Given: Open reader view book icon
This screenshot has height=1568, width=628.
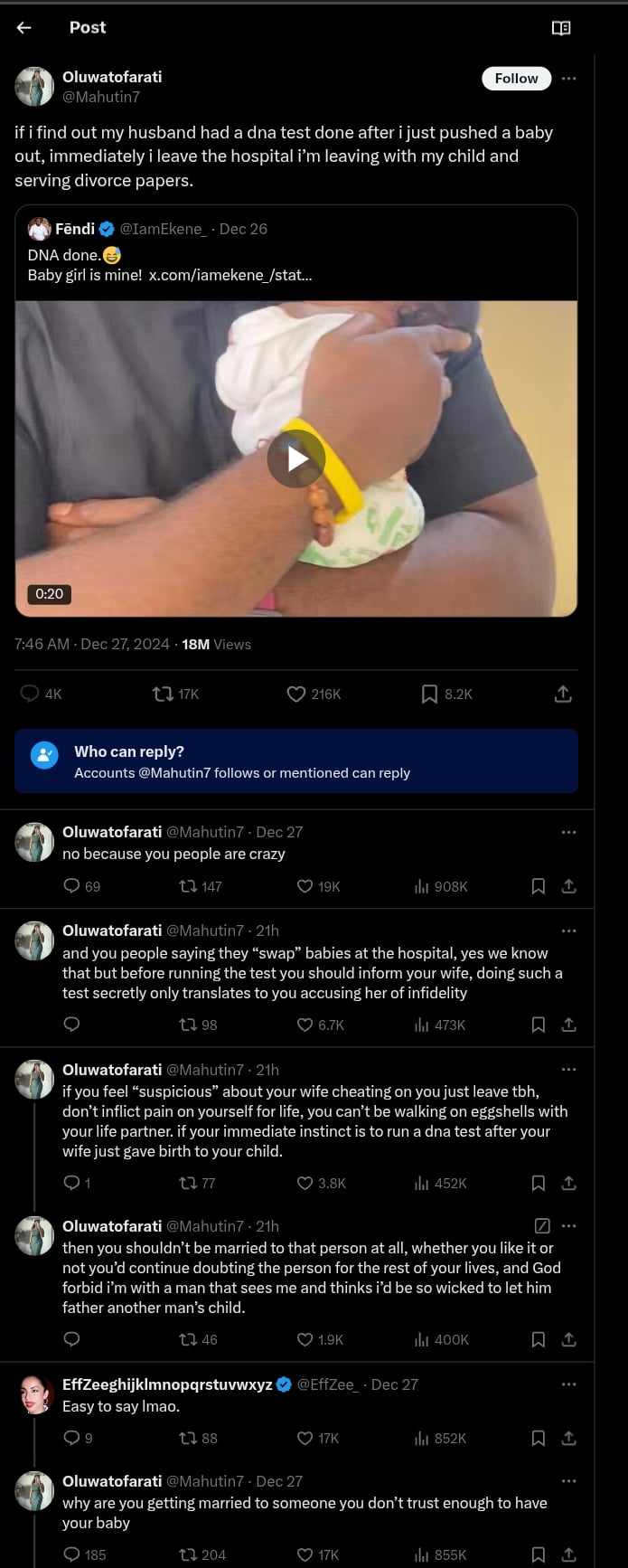Looking at the screenshot, I should pos(560,28).
